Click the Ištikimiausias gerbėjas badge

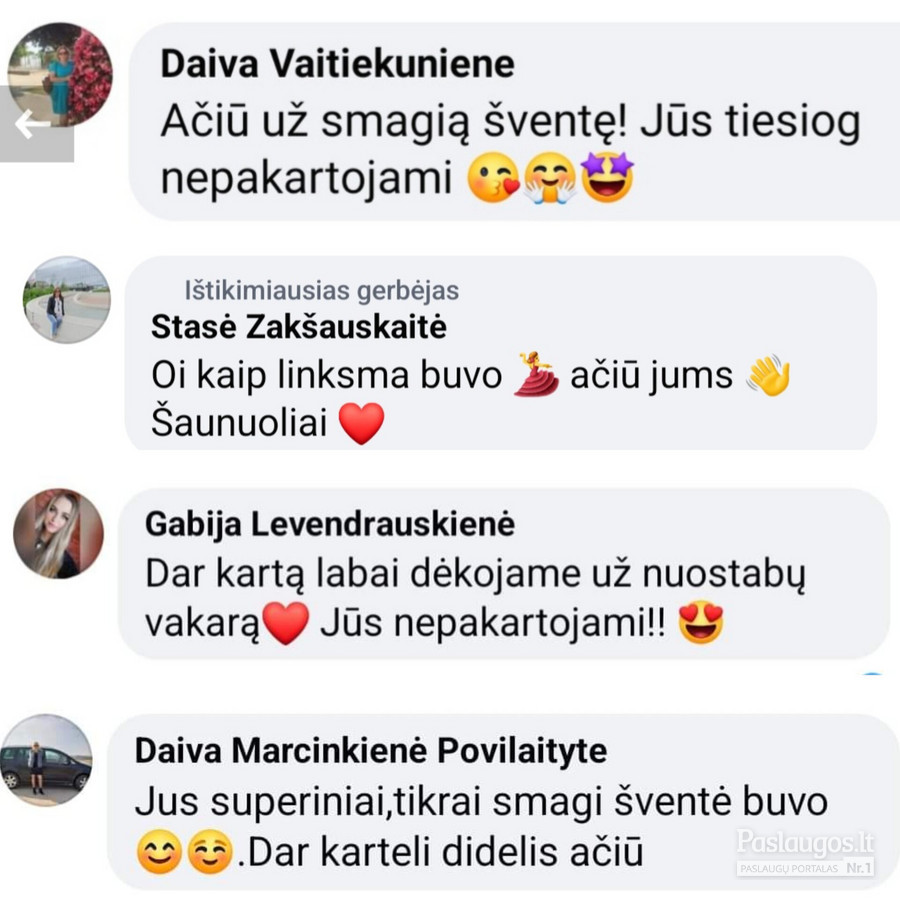pos(321,290)
